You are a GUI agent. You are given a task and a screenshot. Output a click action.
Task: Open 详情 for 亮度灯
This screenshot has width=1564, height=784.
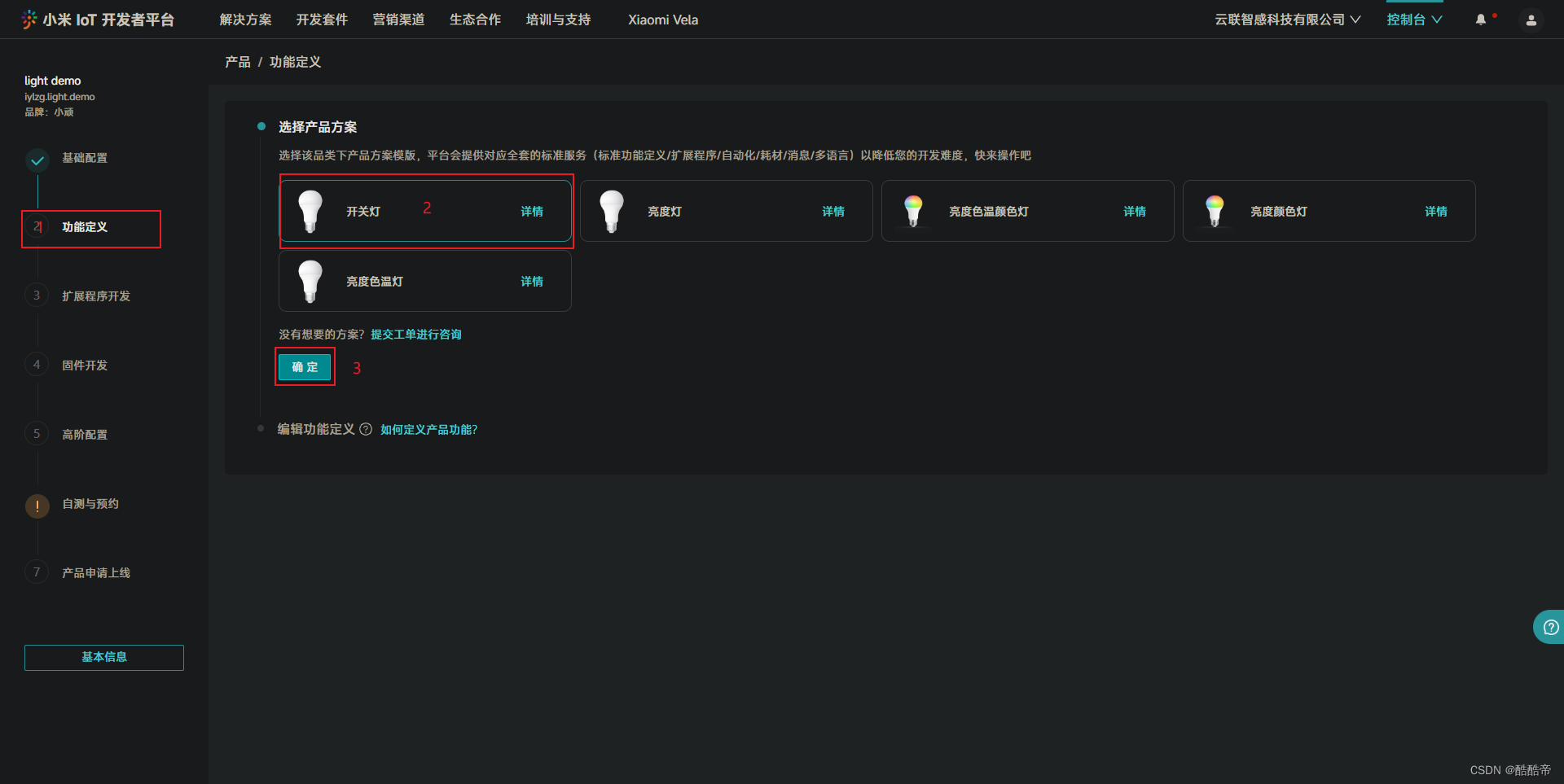click(x=833, y=212)
